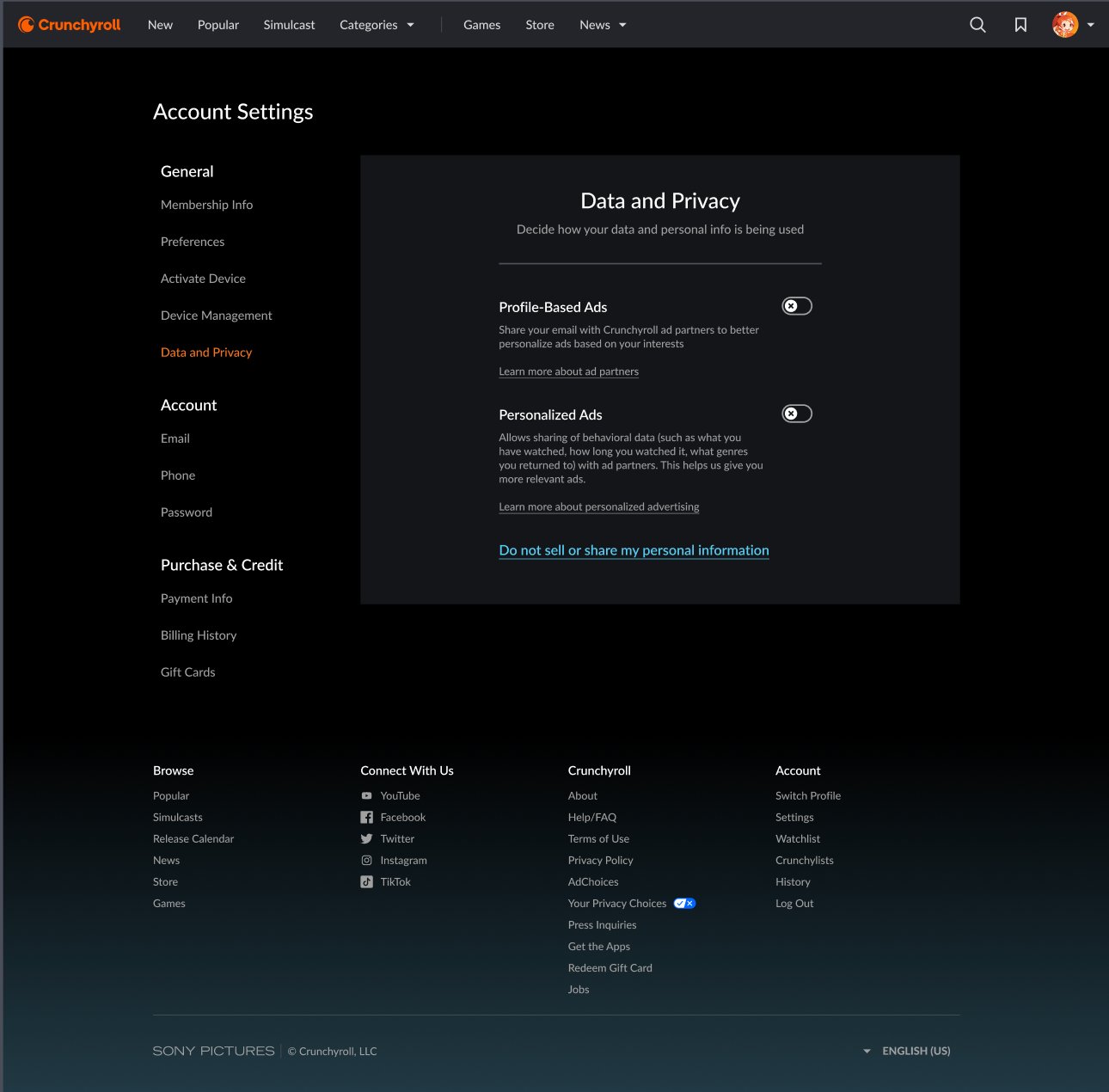
Task: Open Help/FAQ footer link
Action: click(x=592, y=818)
